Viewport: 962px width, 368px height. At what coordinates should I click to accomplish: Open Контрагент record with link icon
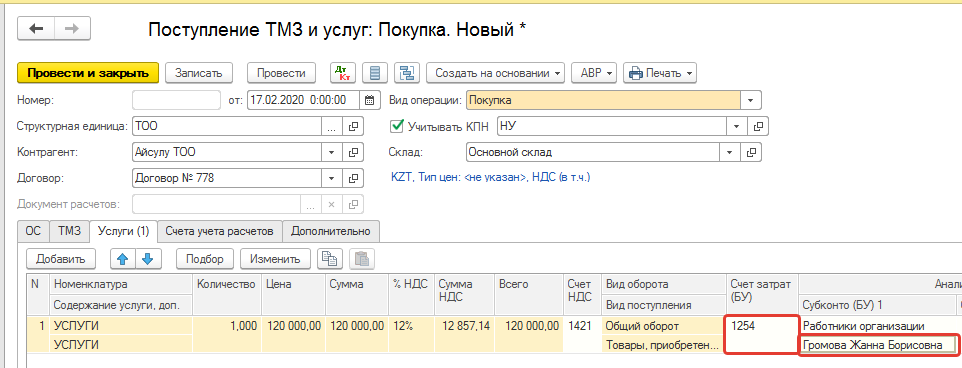tap(353, 153)
